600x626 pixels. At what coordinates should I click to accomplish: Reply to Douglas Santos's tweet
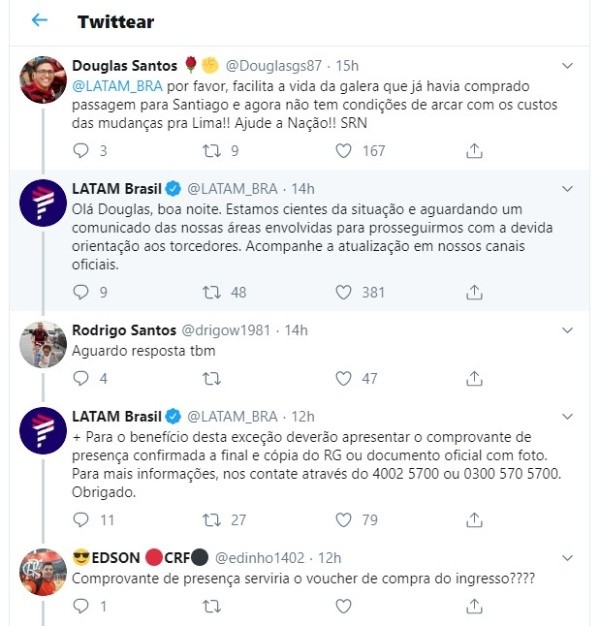[x=82, y=151]
